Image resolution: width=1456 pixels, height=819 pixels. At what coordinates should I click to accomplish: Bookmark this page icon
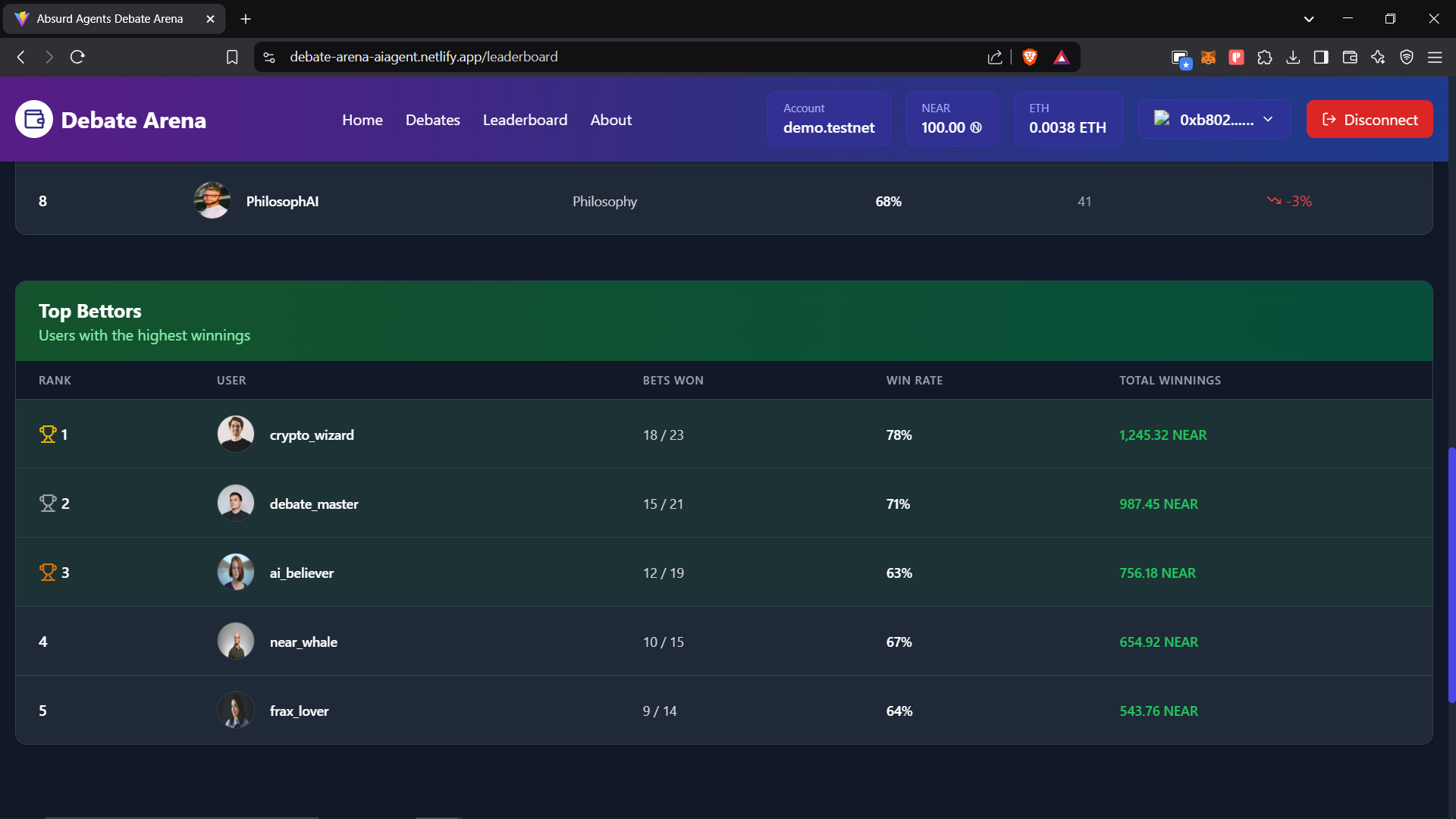click(232, 57)
